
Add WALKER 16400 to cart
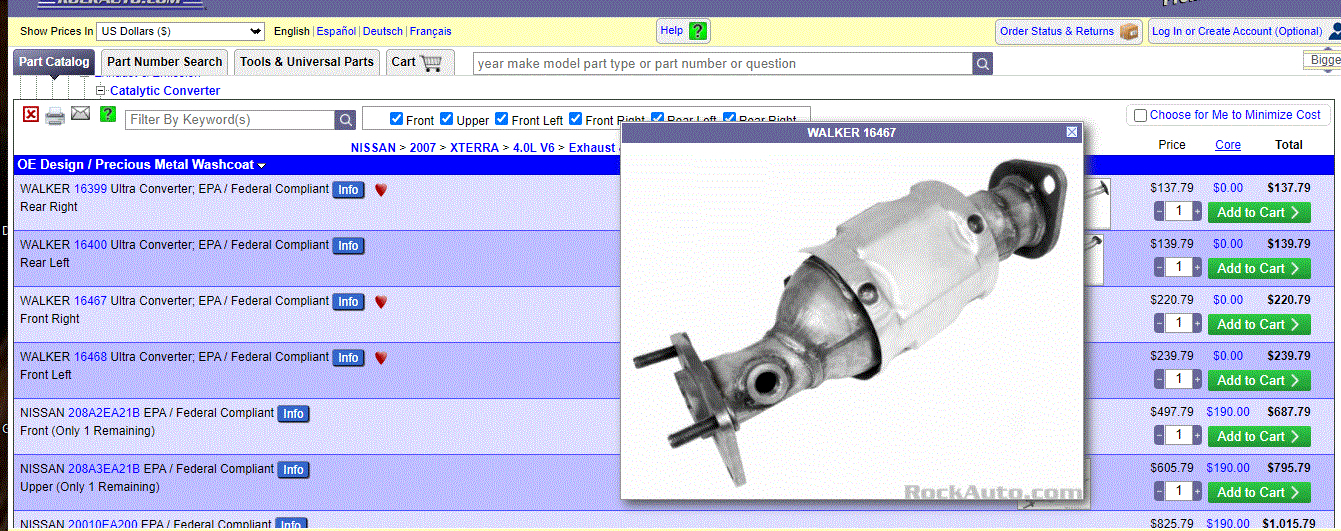1259,268
